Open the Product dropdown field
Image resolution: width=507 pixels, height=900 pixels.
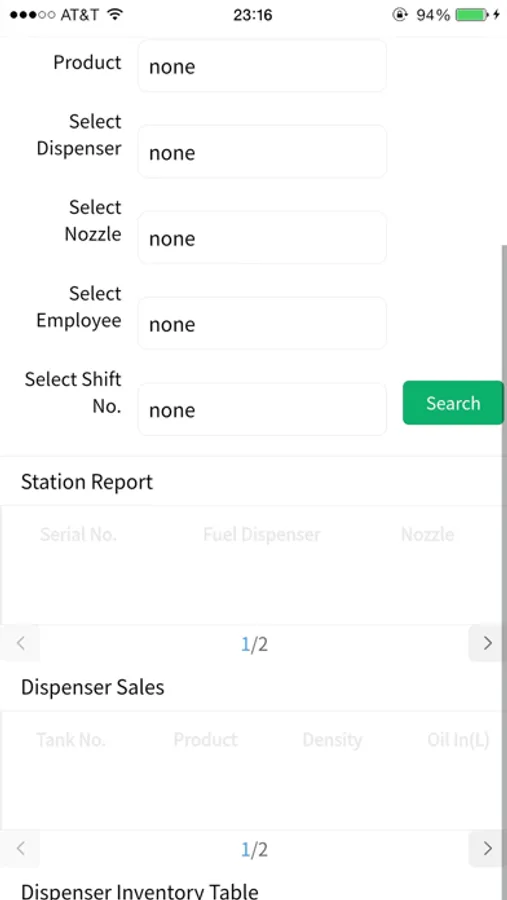coord(262,66)
